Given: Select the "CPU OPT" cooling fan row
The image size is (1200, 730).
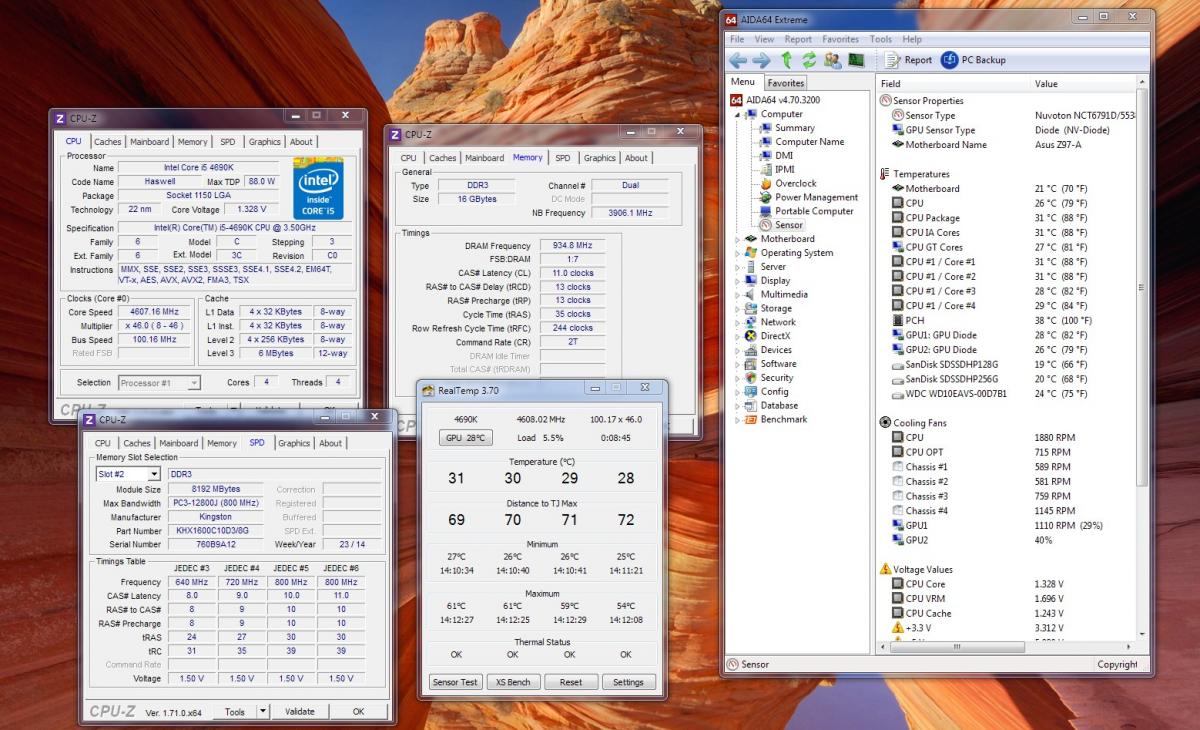Looking at the screenshot, I should pyautogui.click(x=1013, y=452).
